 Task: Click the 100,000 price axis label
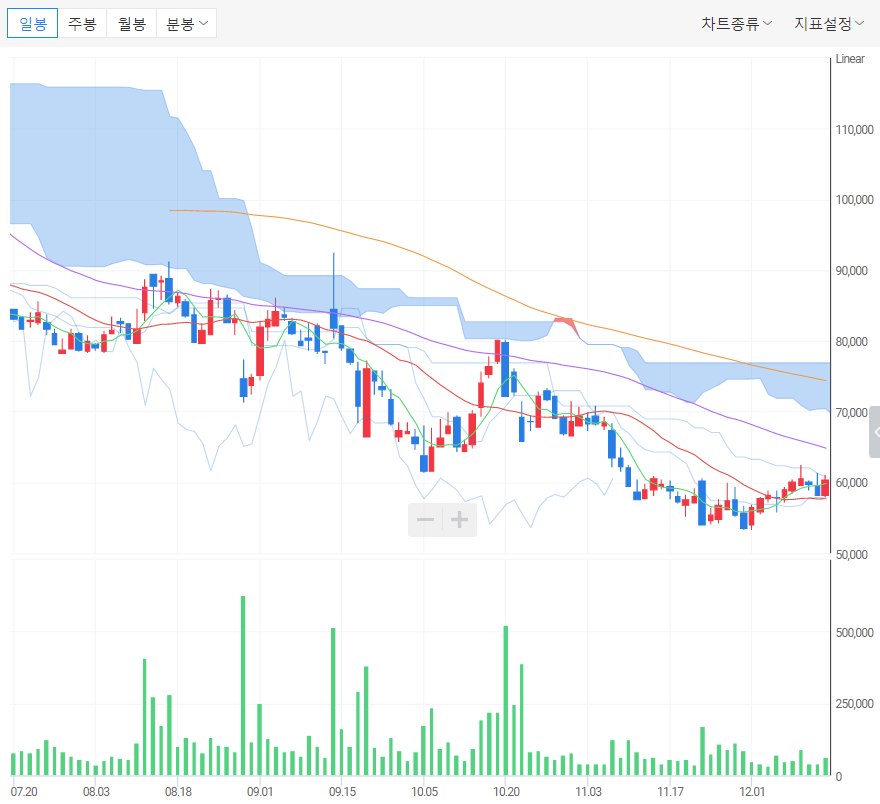[x=854, y=200]
